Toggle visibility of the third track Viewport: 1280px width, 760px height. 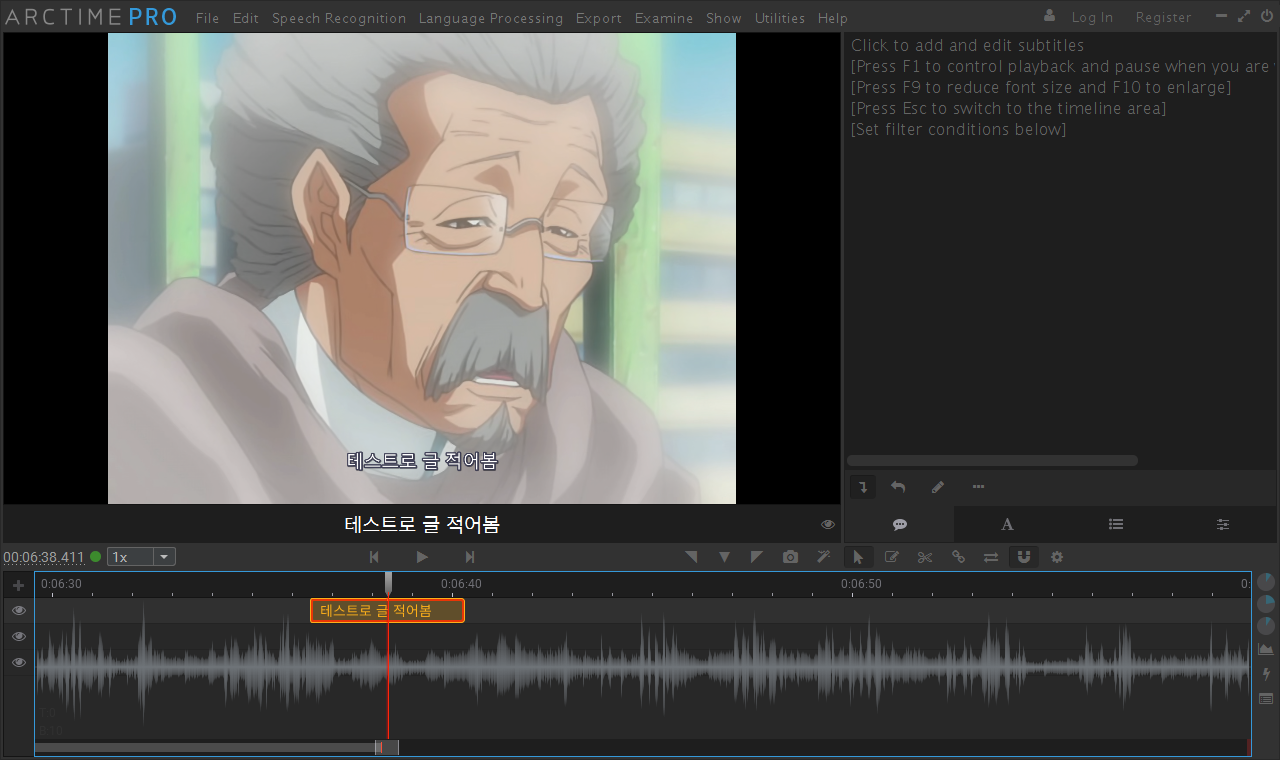click(18, 662)
